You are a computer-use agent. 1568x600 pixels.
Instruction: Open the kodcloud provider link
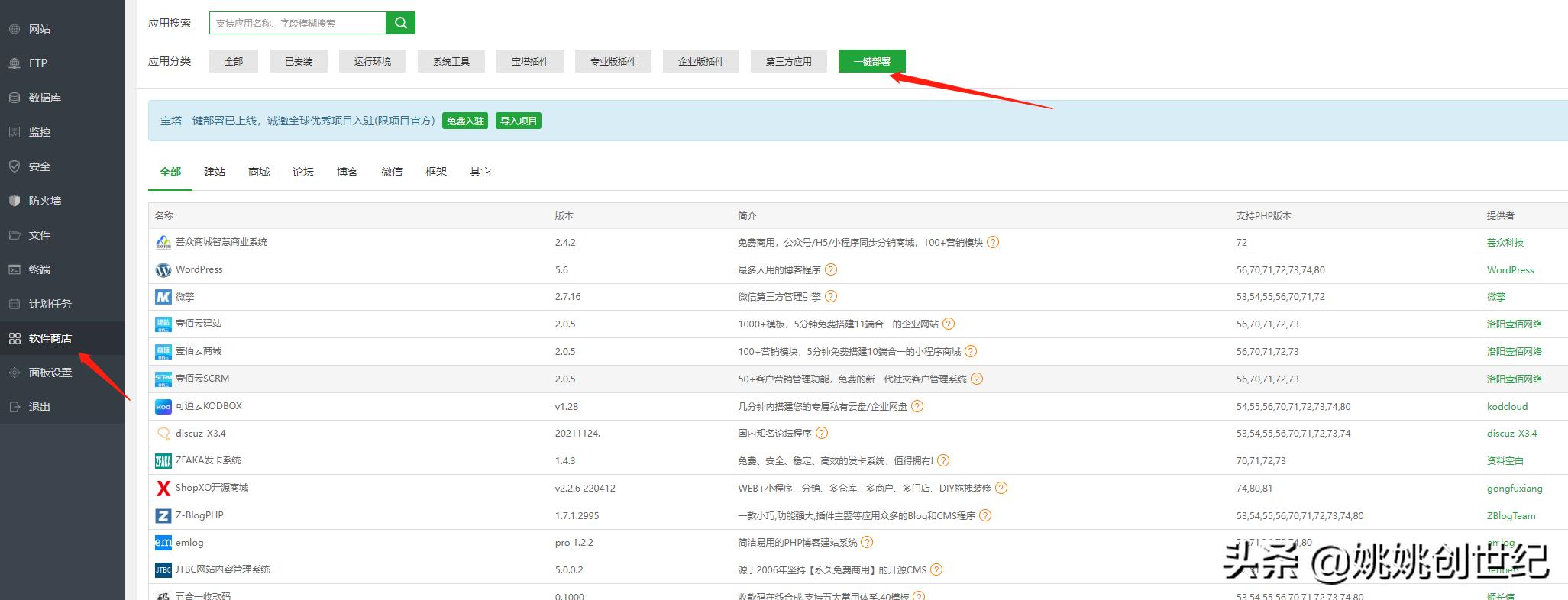point(1507,406)
